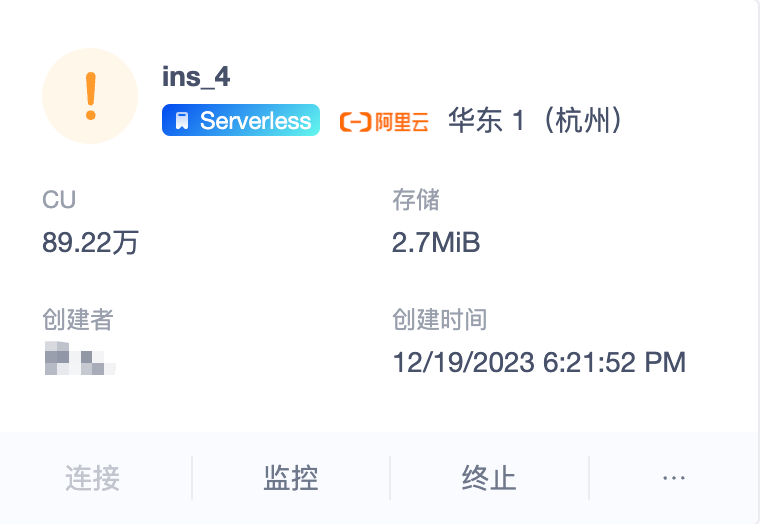Click the blurred creator name
Screen dimensions: 760x524
(80, 360)
